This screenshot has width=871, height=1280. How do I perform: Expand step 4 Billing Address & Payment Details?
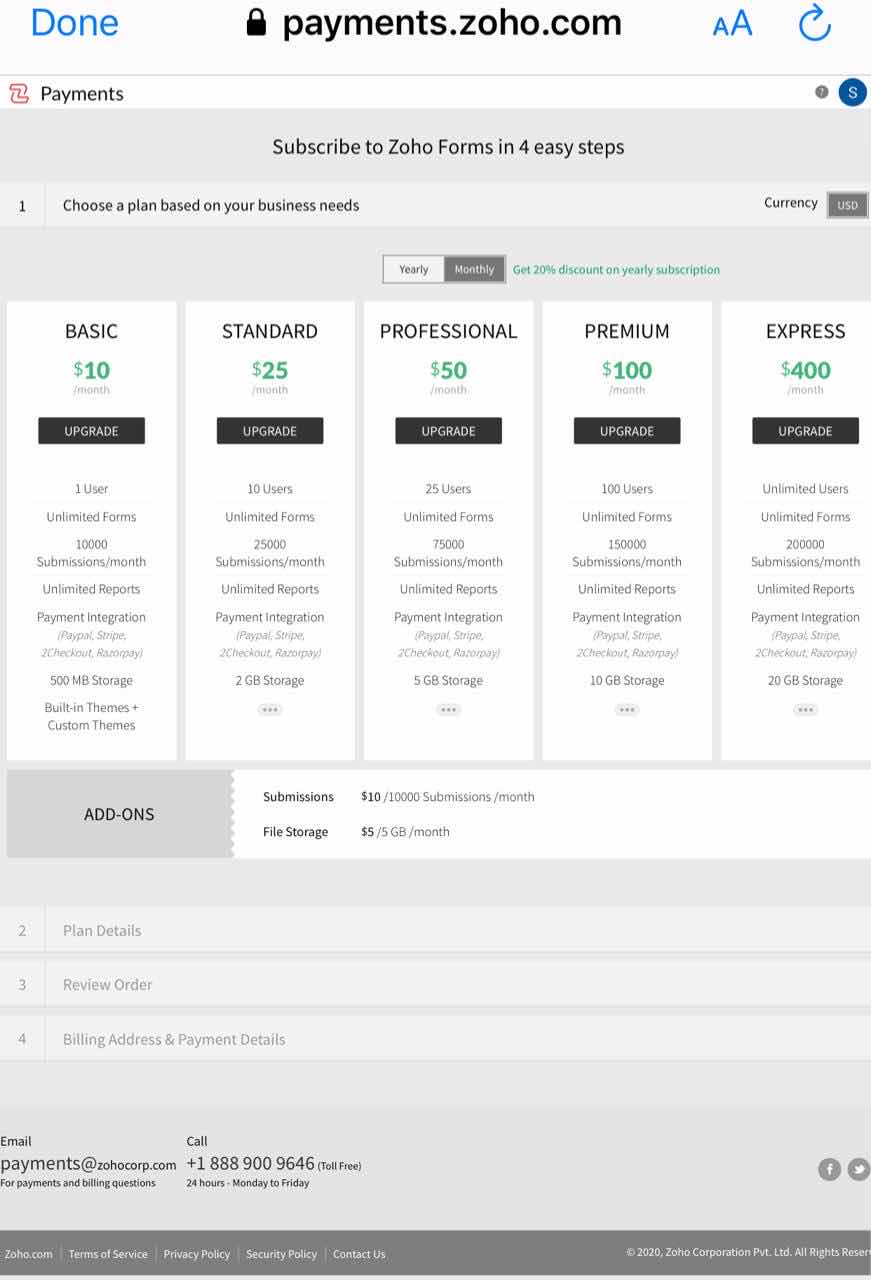435,1039
